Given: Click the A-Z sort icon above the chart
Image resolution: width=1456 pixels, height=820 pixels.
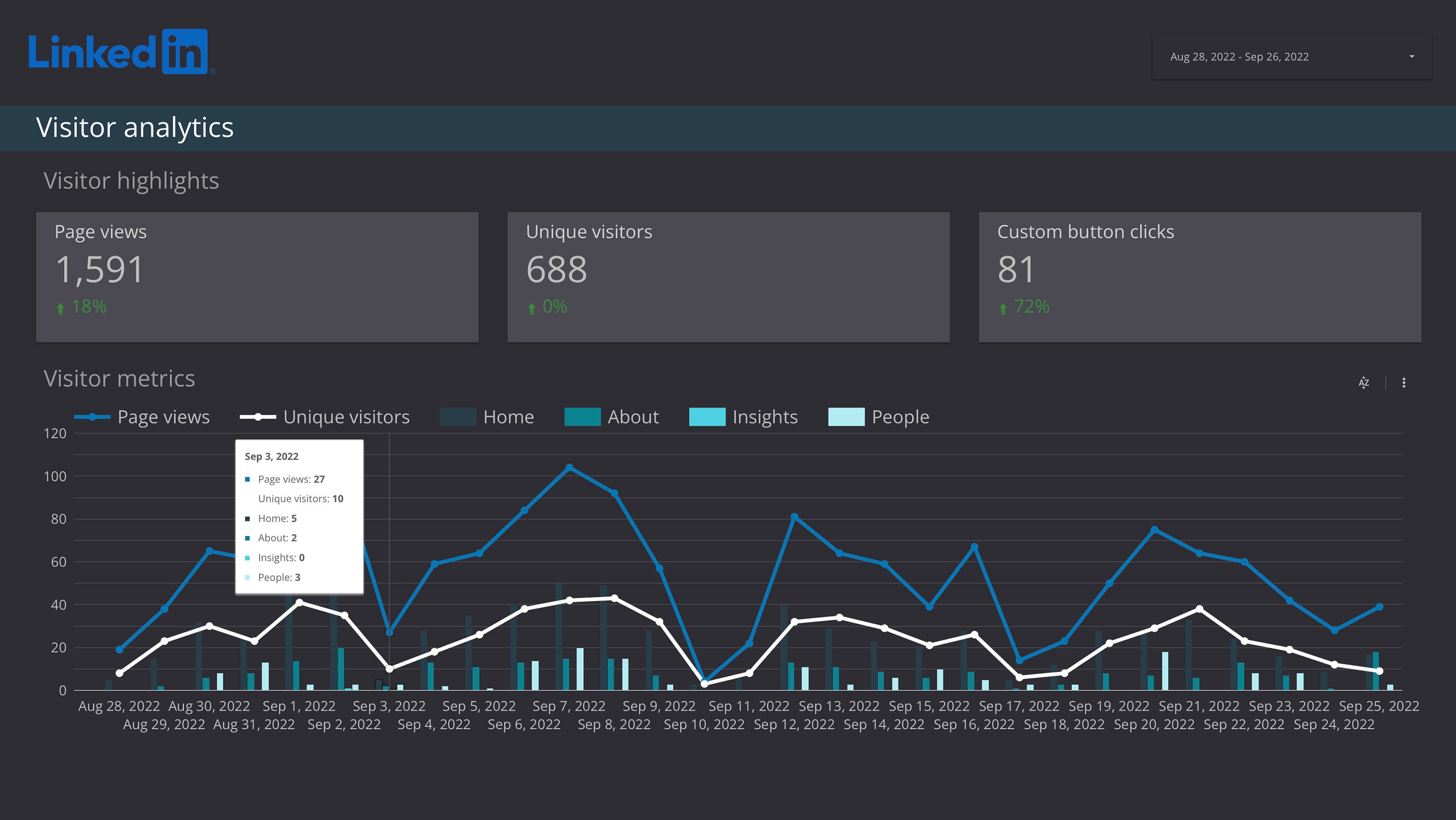Looking at the screenshot, I should coord(1364,382).
